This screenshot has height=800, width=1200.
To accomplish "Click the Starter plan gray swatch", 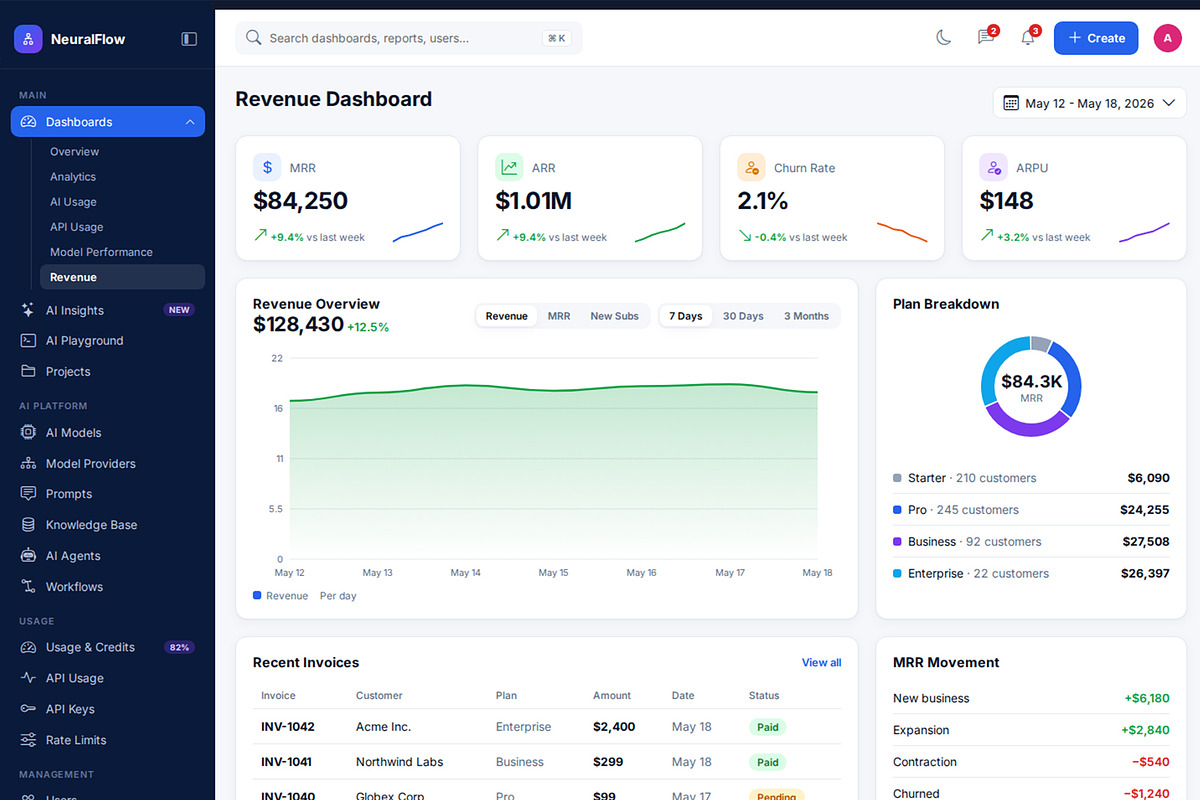I will point(897,478).
